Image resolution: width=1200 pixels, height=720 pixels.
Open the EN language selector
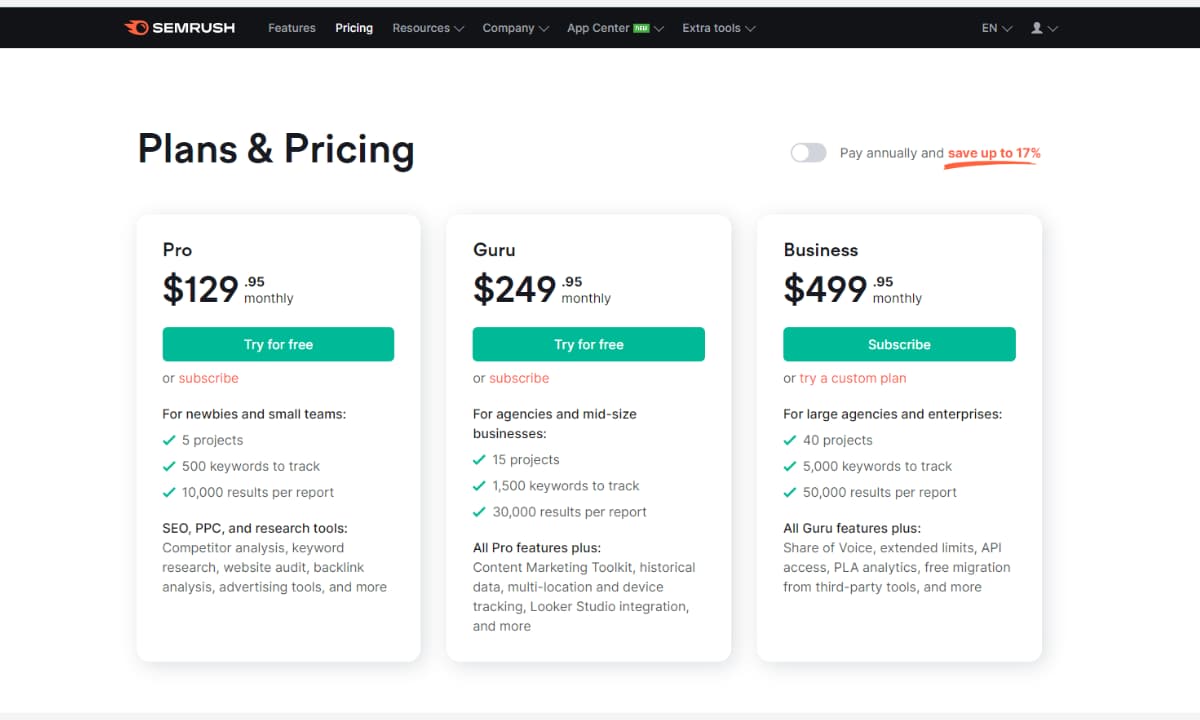[x=996, y=28]
